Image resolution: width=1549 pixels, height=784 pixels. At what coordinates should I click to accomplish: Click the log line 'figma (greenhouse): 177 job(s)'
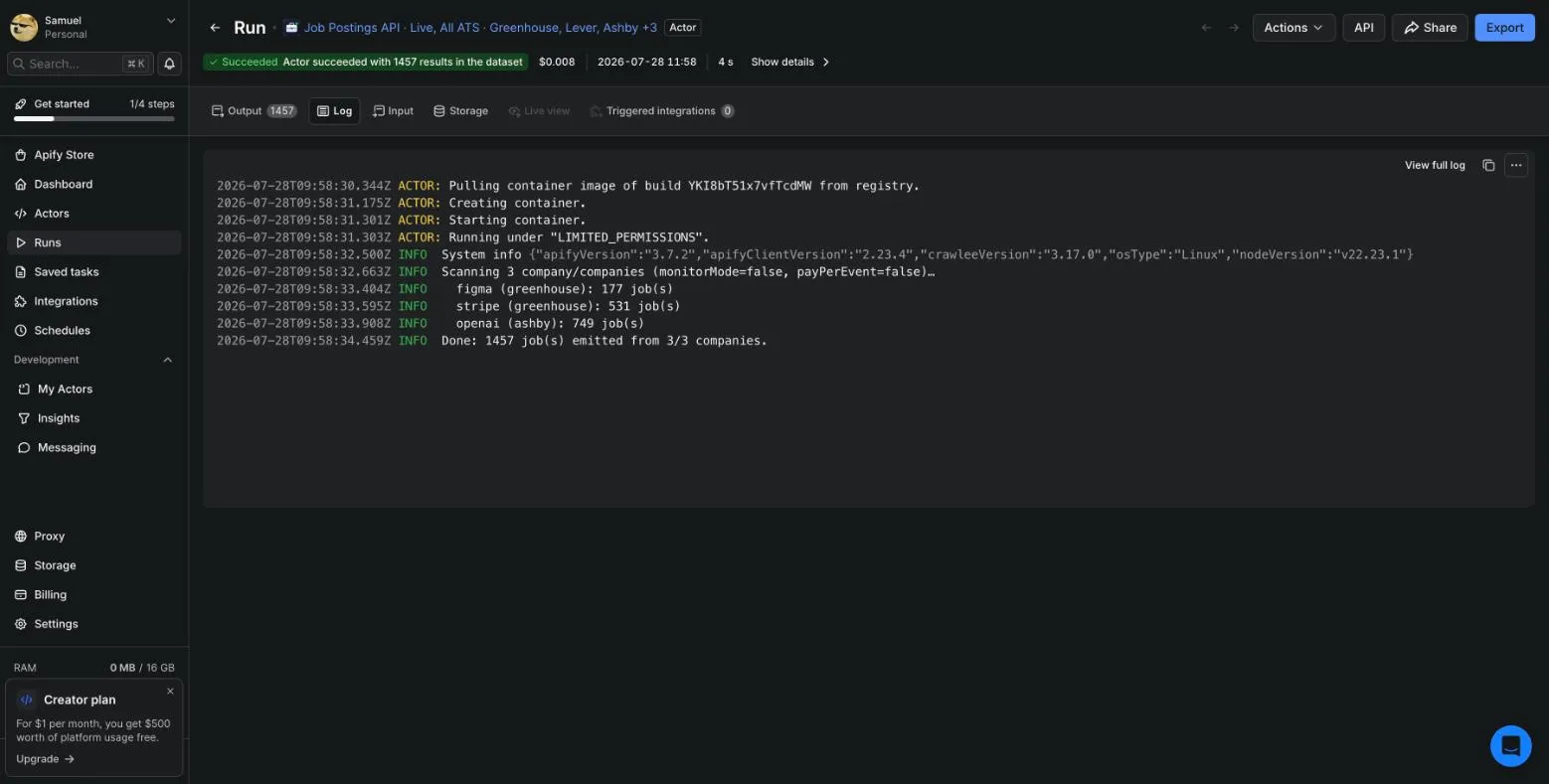(564, 289)
